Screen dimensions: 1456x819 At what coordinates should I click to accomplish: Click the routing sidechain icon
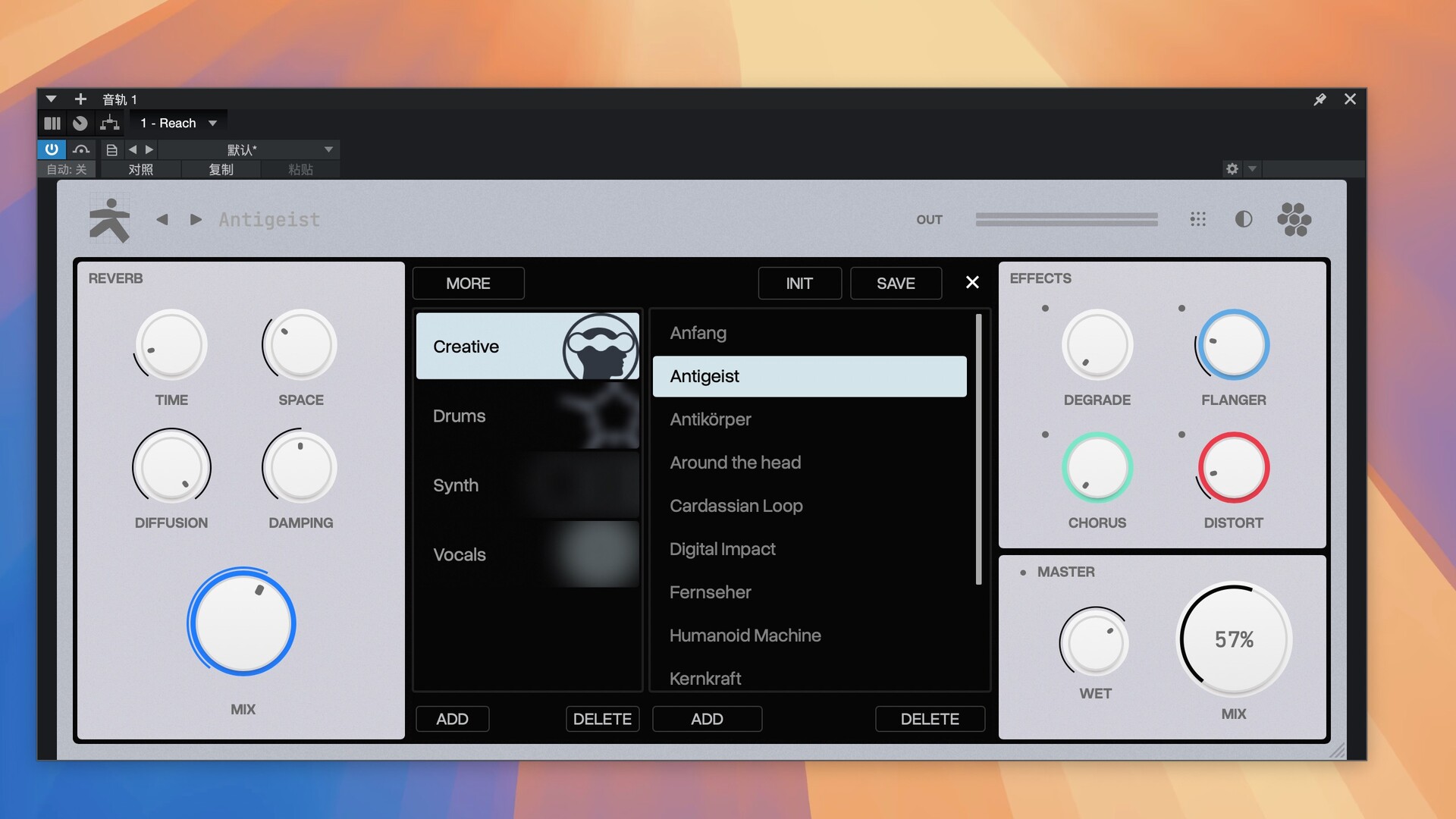110,123
